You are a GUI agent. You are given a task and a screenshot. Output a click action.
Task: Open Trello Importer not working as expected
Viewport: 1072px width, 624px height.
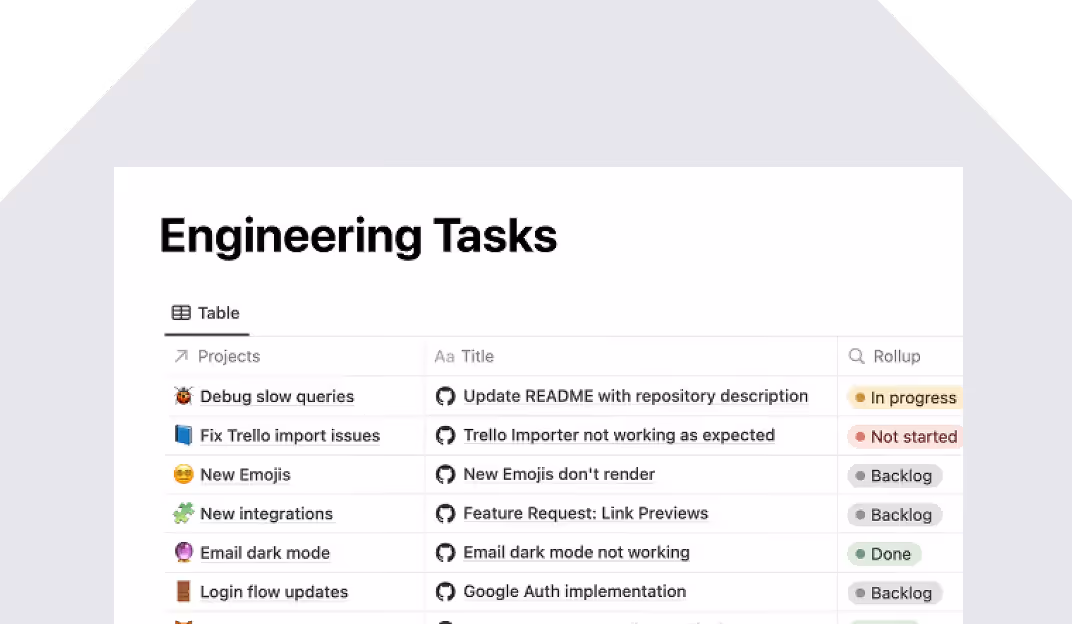619,435
